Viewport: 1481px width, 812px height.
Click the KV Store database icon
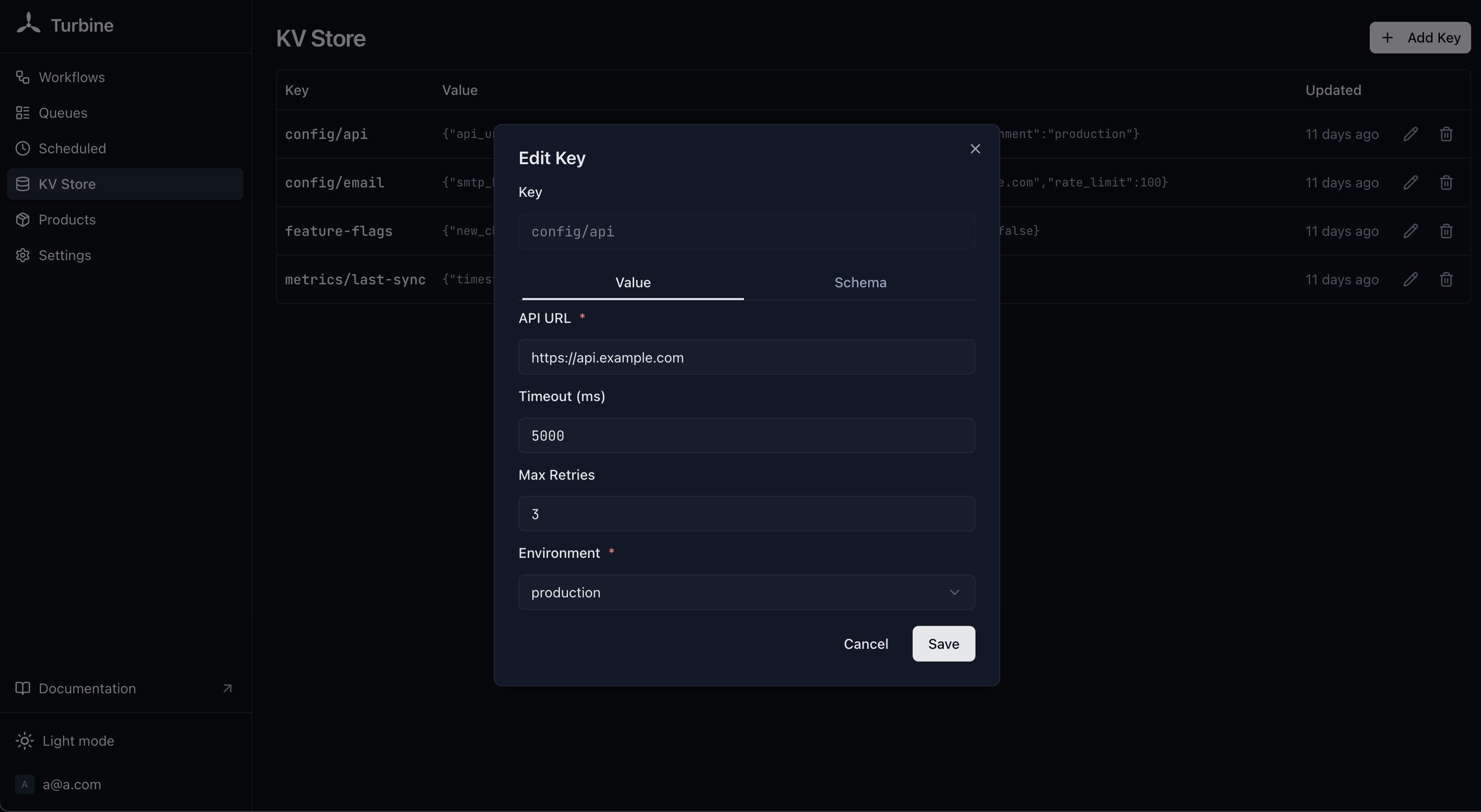[22, 184]
